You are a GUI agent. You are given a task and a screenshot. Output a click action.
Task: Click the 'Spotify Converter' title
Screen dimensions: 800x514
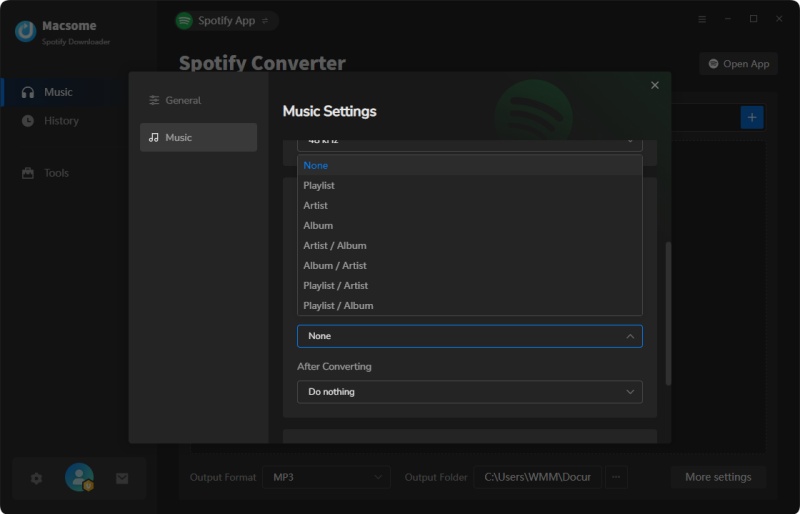262,63
